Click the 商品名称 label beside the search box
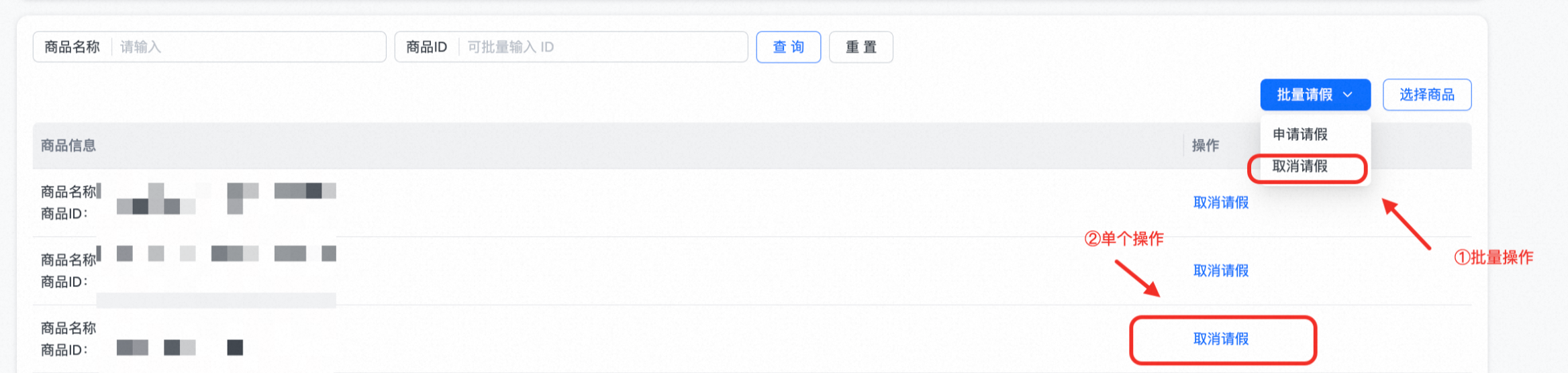Image resolution: width=1568 pixels, height=373 pixels. click(x=72, y=47)
